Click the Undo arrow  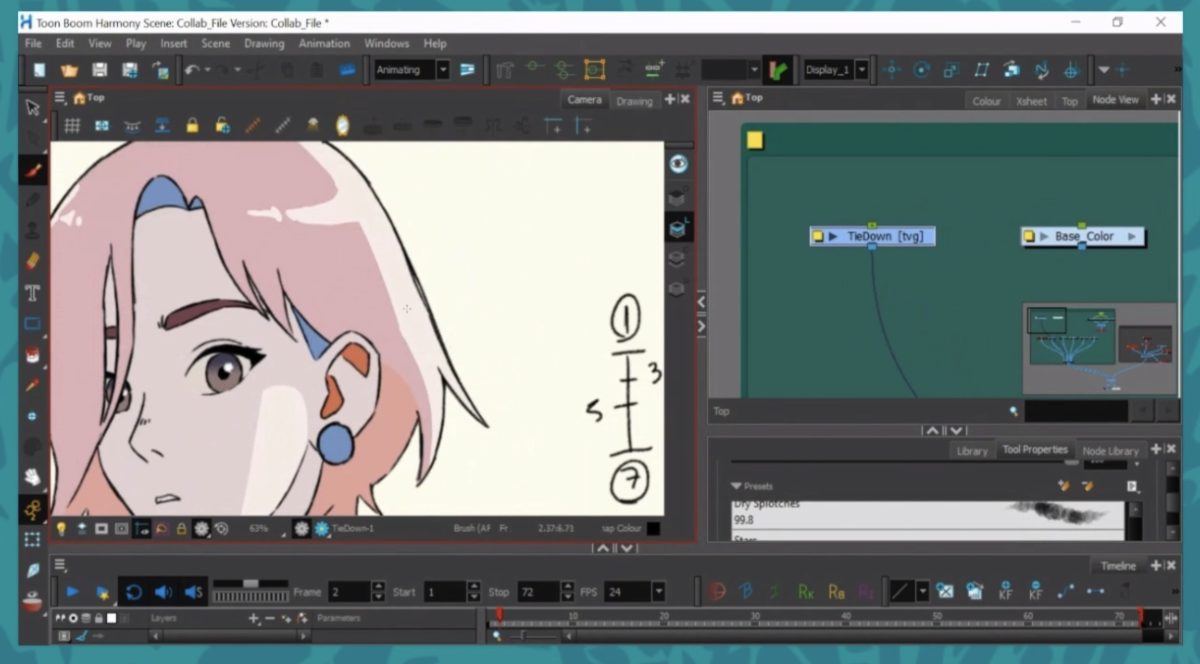point(191,70)
